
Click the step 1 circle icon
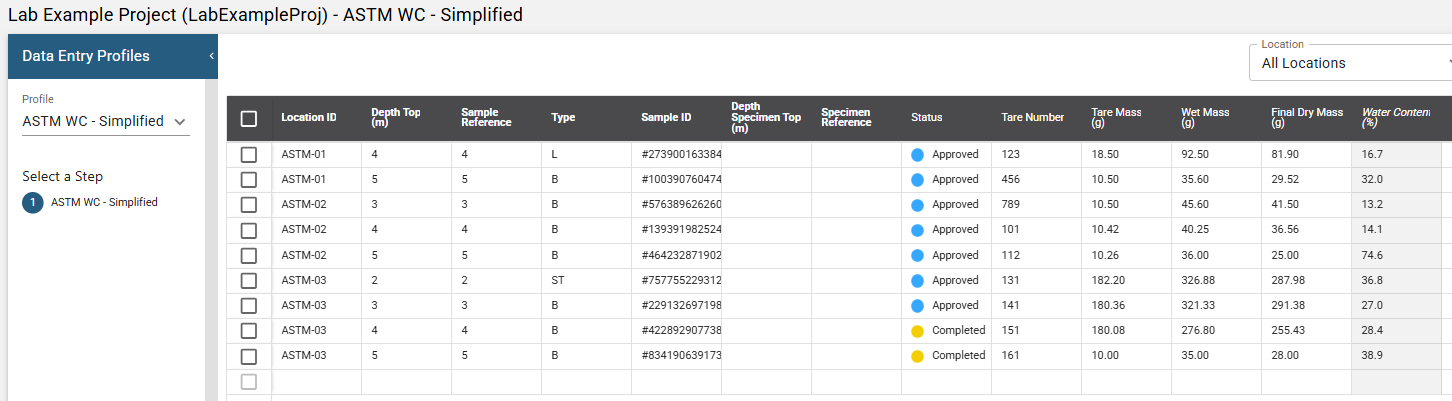[33, 202]
